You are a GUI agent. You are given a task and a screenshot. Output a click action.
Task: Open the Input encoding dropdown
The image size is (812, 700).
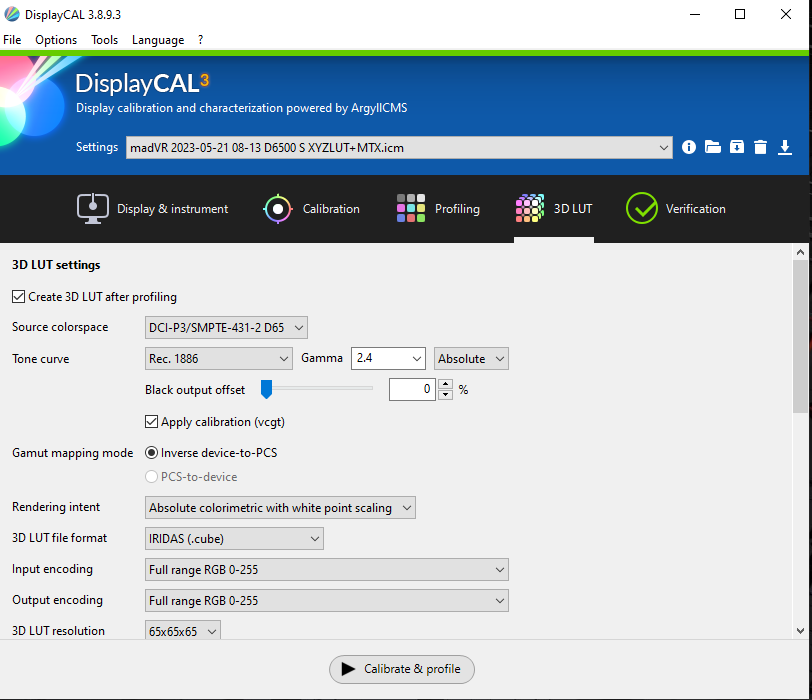tap(327, 570)
